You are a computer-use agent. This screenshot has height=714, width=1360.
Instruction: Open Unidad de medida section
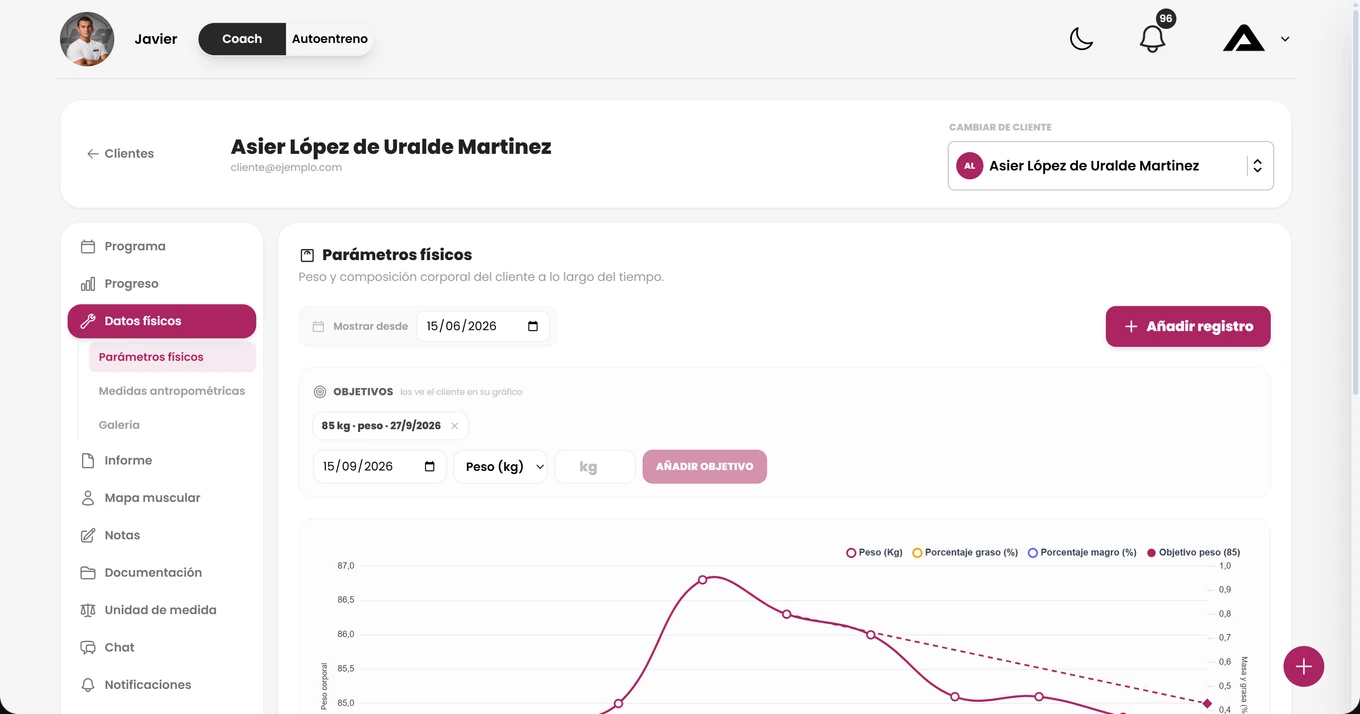click(161, 610)
